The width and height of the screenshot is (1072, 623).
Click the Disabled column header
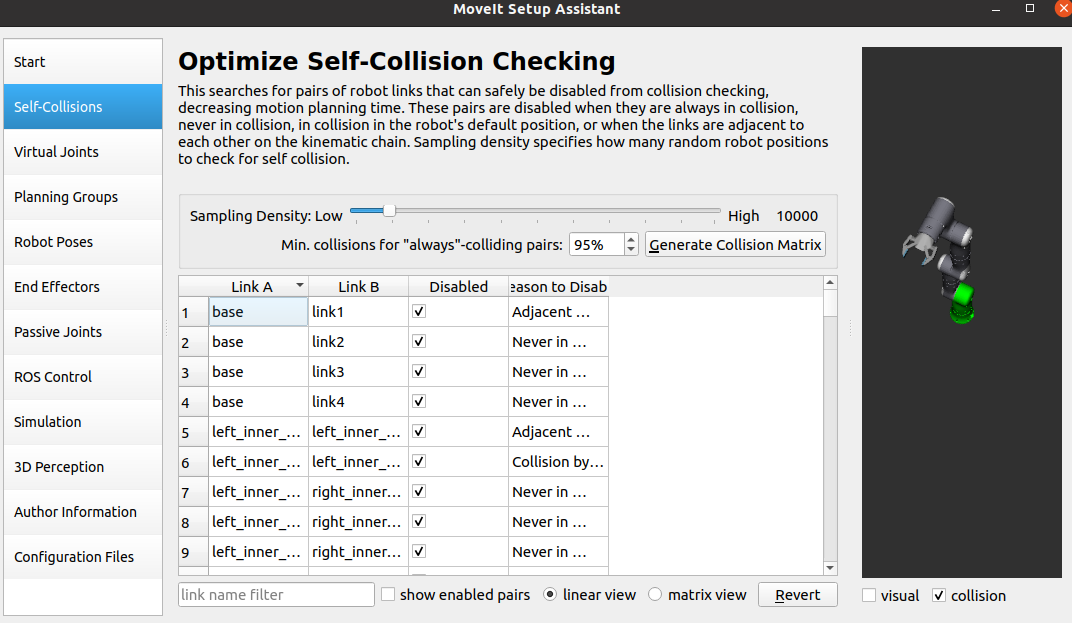[x=458, y=287]
